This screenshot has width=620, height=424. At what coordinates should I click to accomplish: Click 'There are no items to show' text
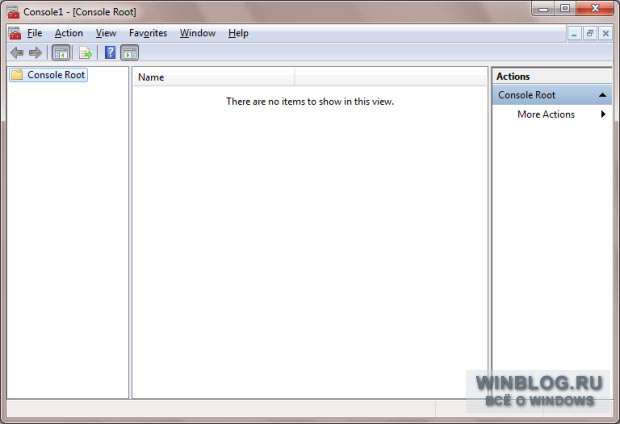pos(310,102)
